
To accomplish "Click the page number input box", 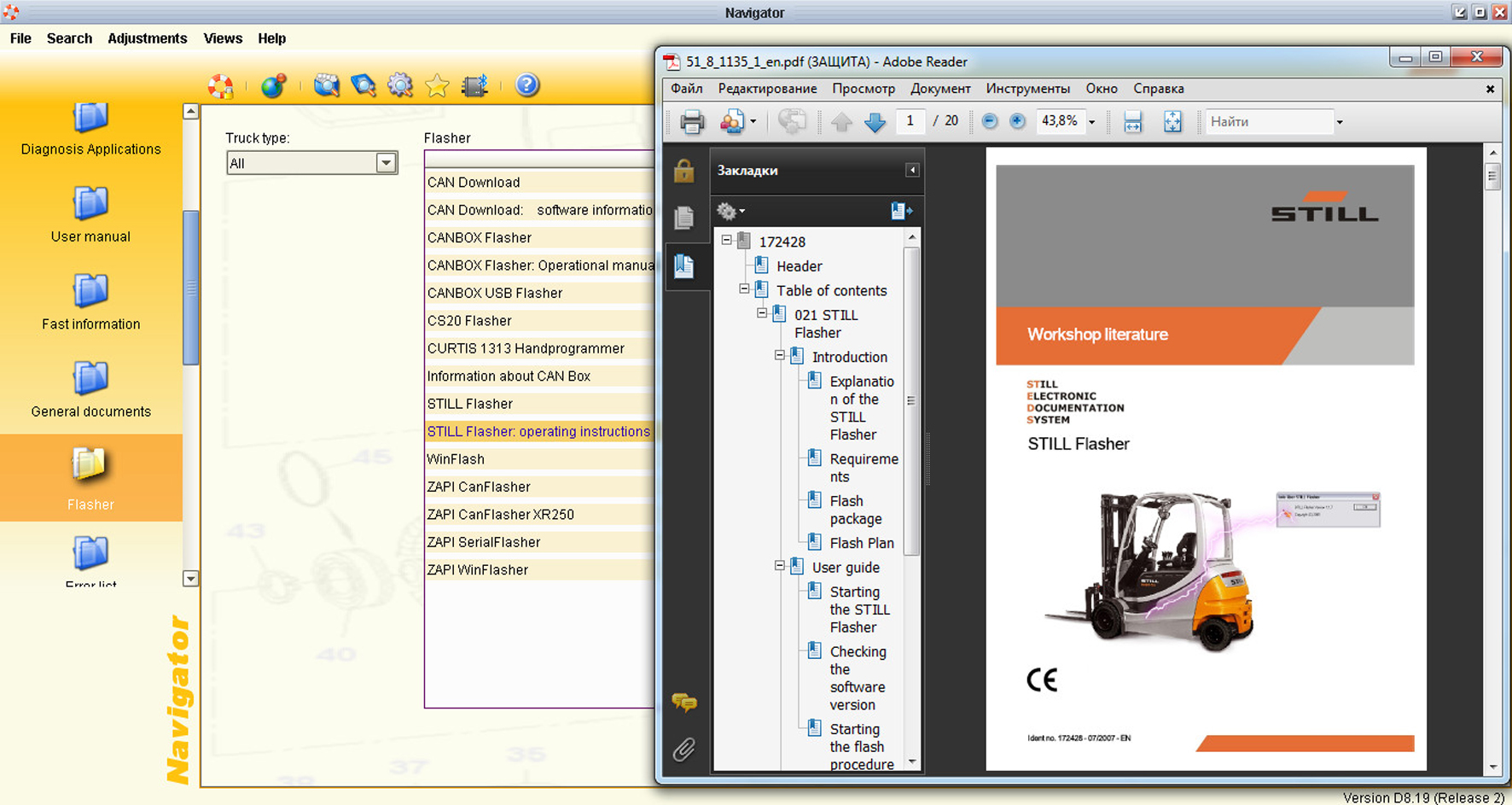I will 910,121.
